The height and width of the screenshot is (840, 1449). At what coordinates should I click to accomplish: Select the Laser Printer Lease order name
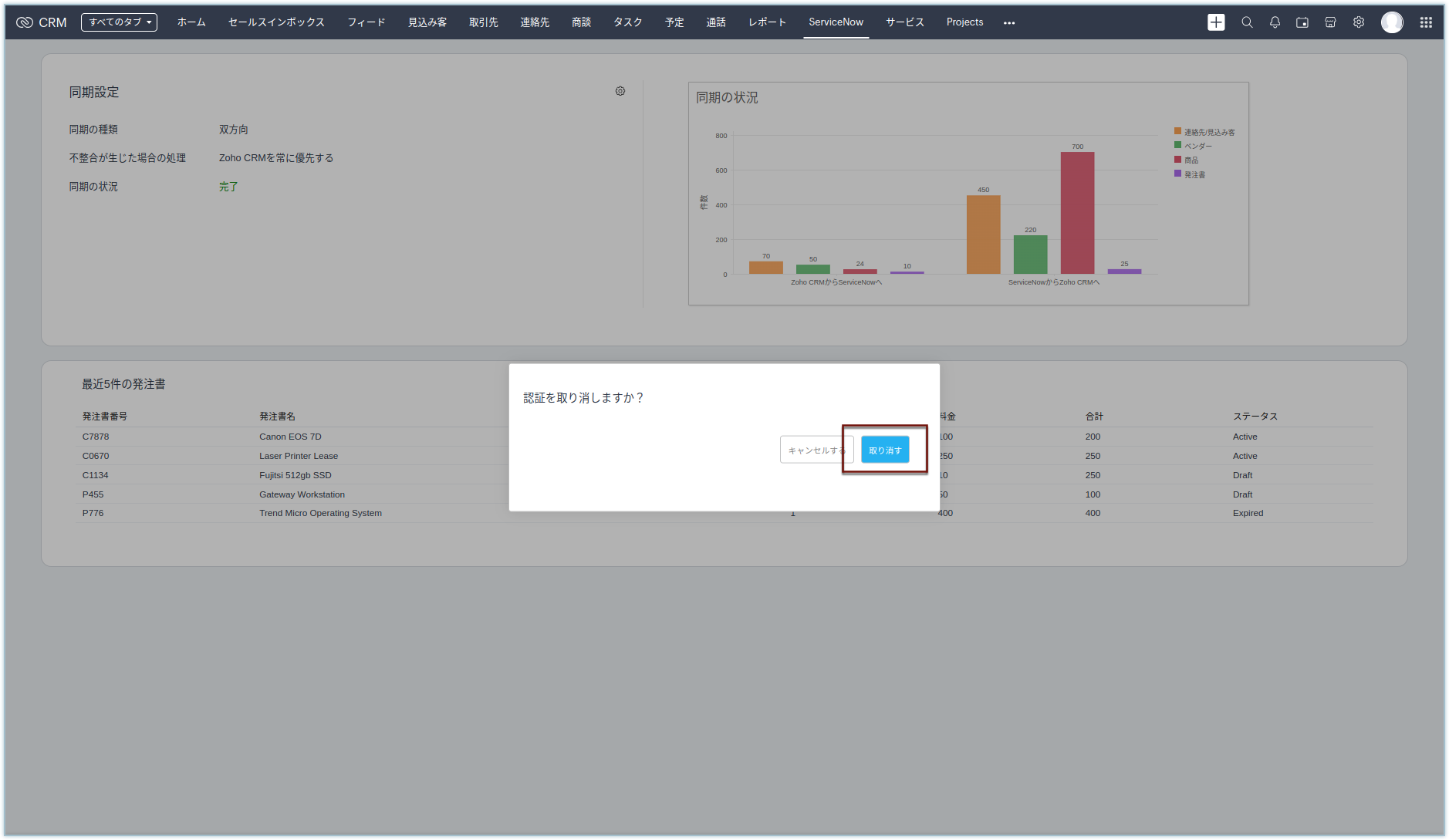[x=299, y=456]
